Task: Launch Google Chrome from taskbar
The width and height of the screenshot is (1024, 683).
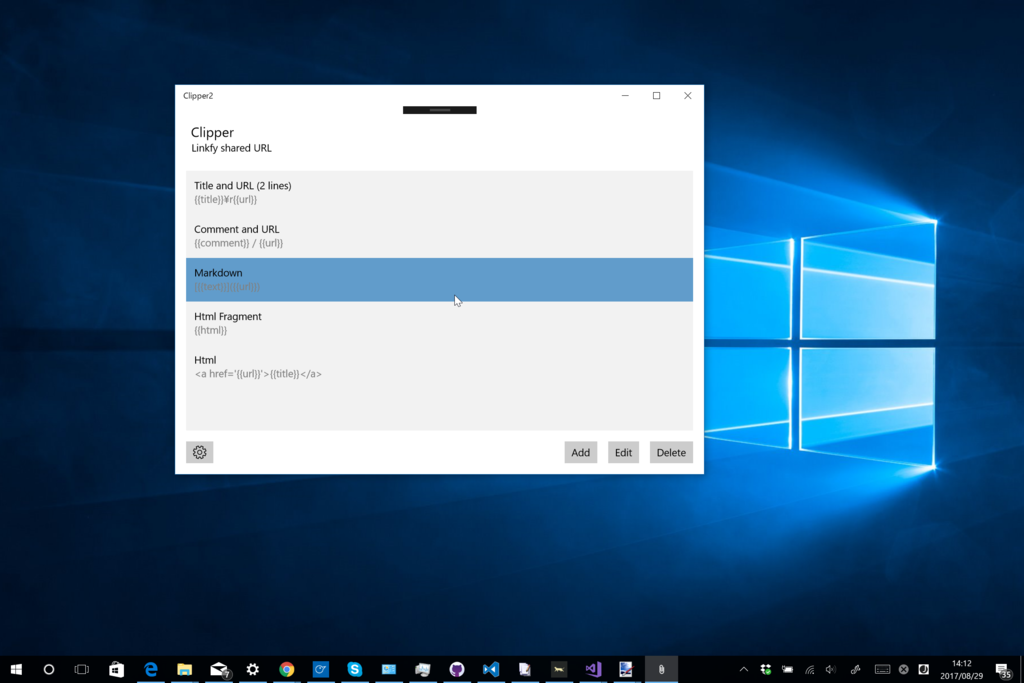Action: (287, 669)
